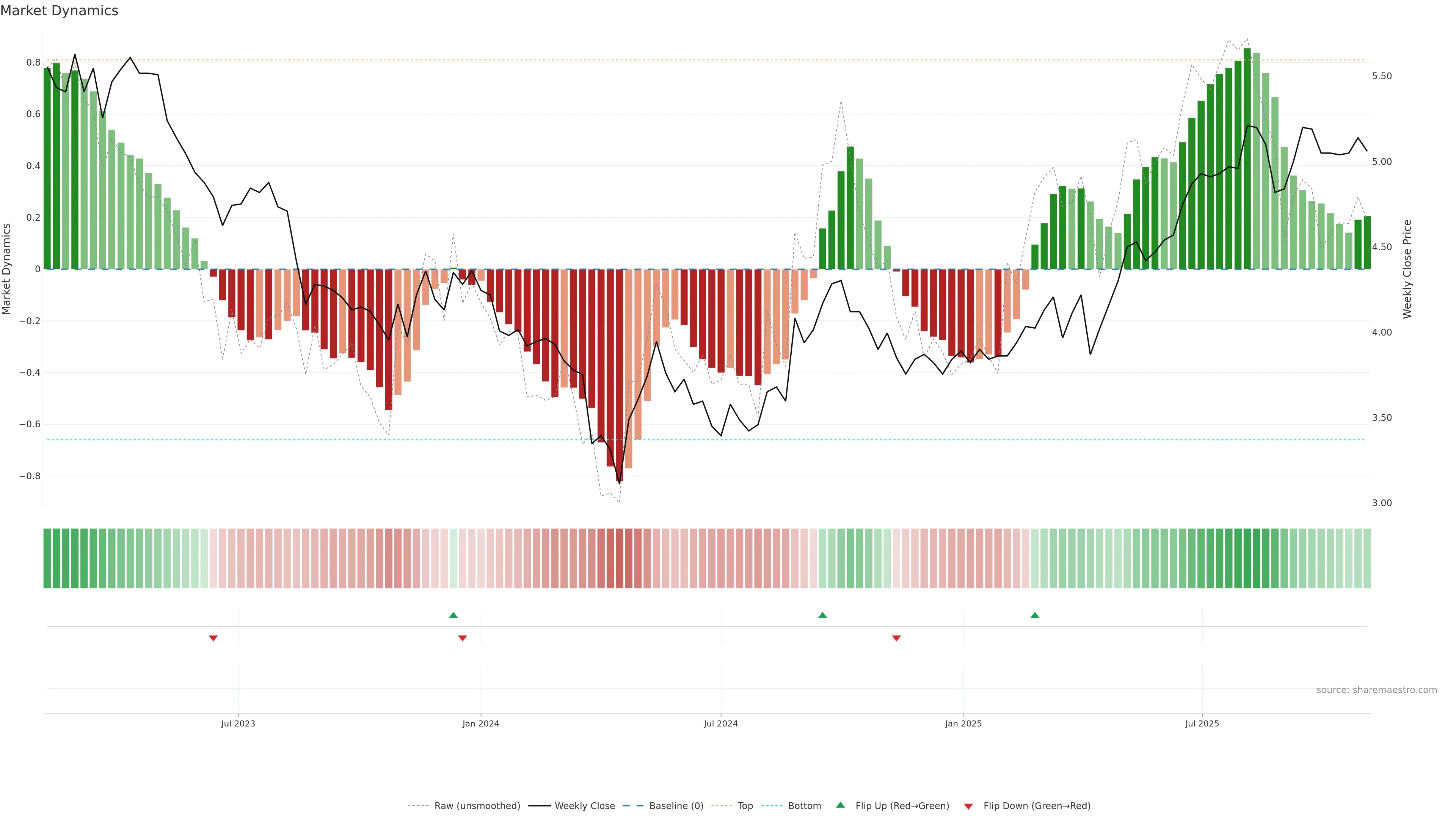This screenshot has height=819, width=1456.
Task: Click the 5.50 tick on right axis
Action: (x=1381, y=76)
